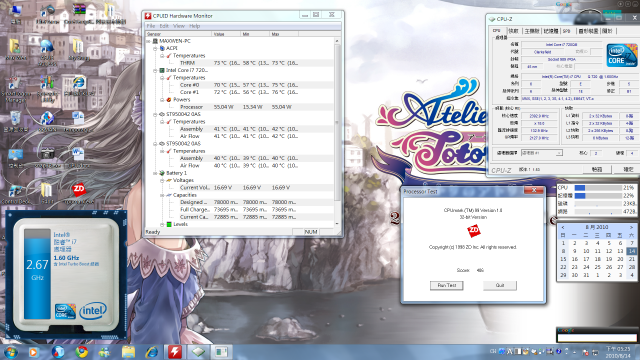Collapse the Intel Core i7 720 node
The height and width of the screenshot is (360, 640).
(155, 71)
